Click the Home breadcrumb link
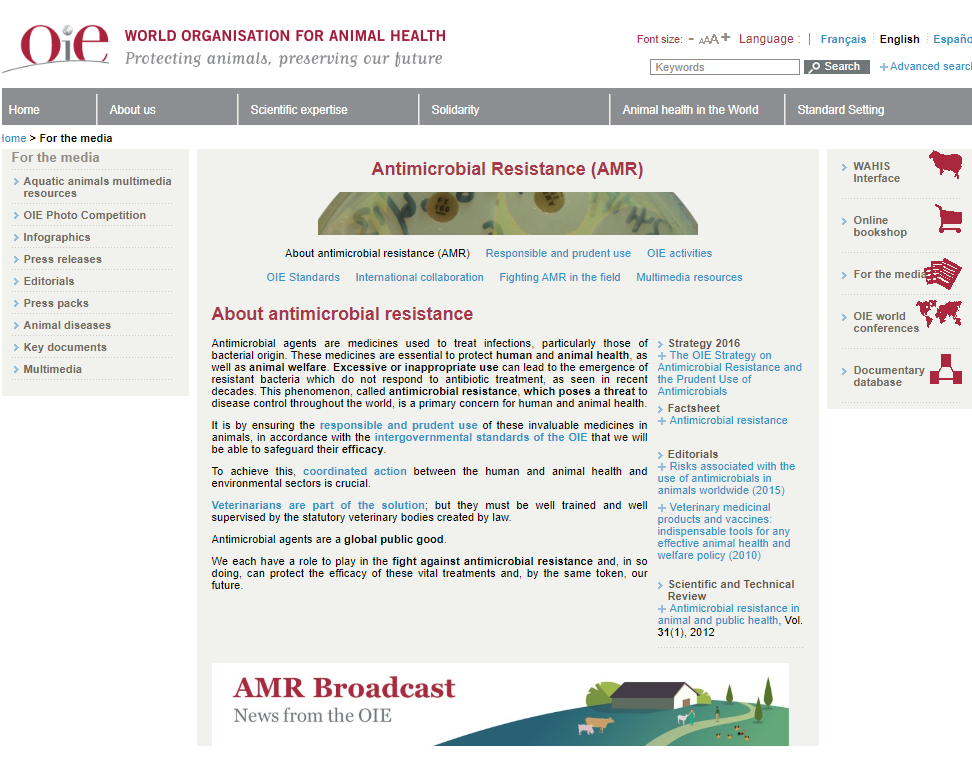Image resolution: width=972 pixels, height=775 pixels. click(14, 138)
